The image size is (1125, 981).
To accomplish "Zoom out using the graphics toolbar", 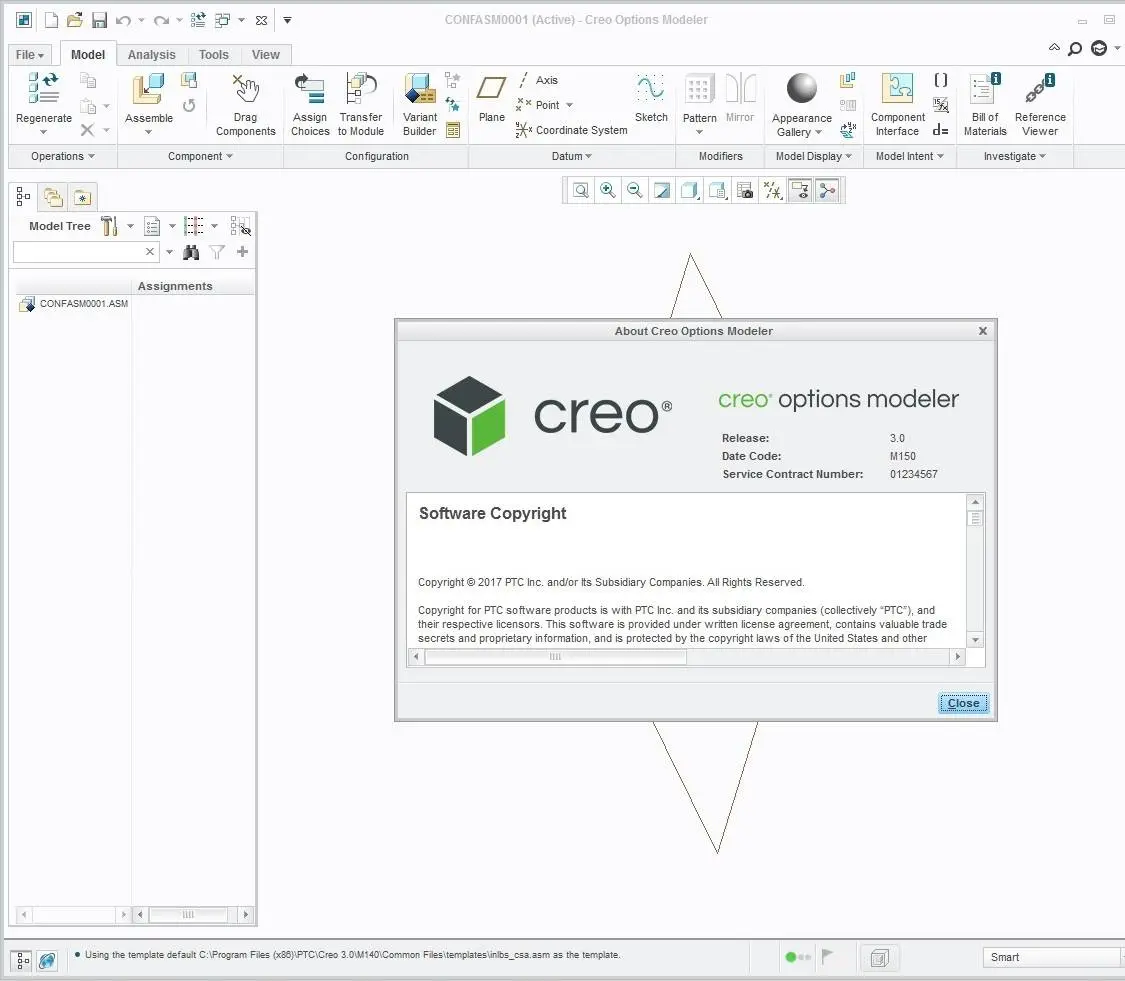I will [634, 190].
